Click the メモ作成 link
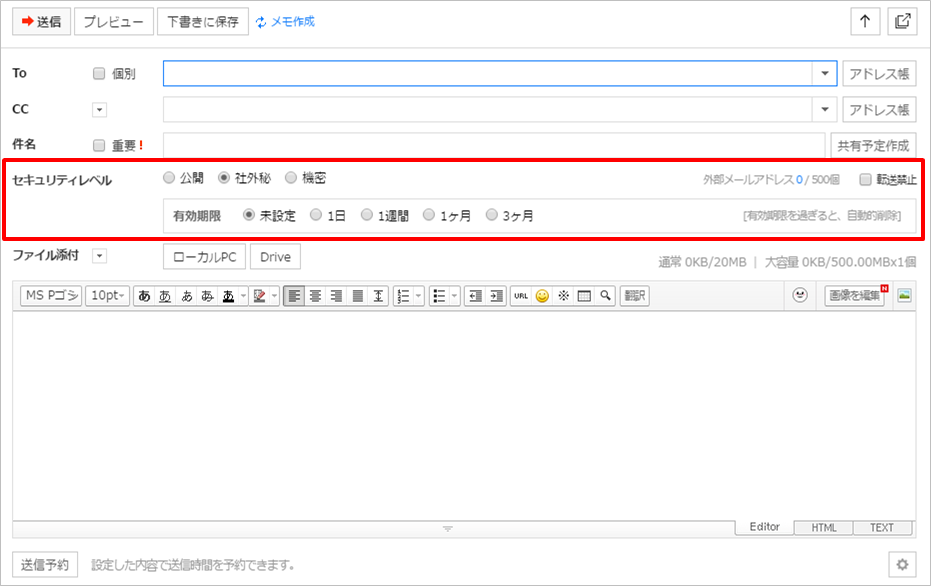 pyautogui.click(x=286, y=21)
